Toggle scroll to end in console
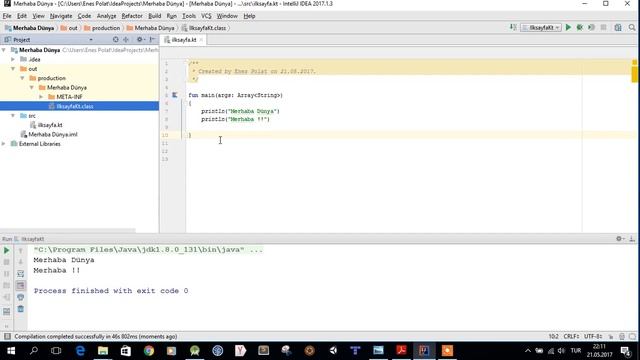This screenshot has height=360, width=640. point(20,286)
